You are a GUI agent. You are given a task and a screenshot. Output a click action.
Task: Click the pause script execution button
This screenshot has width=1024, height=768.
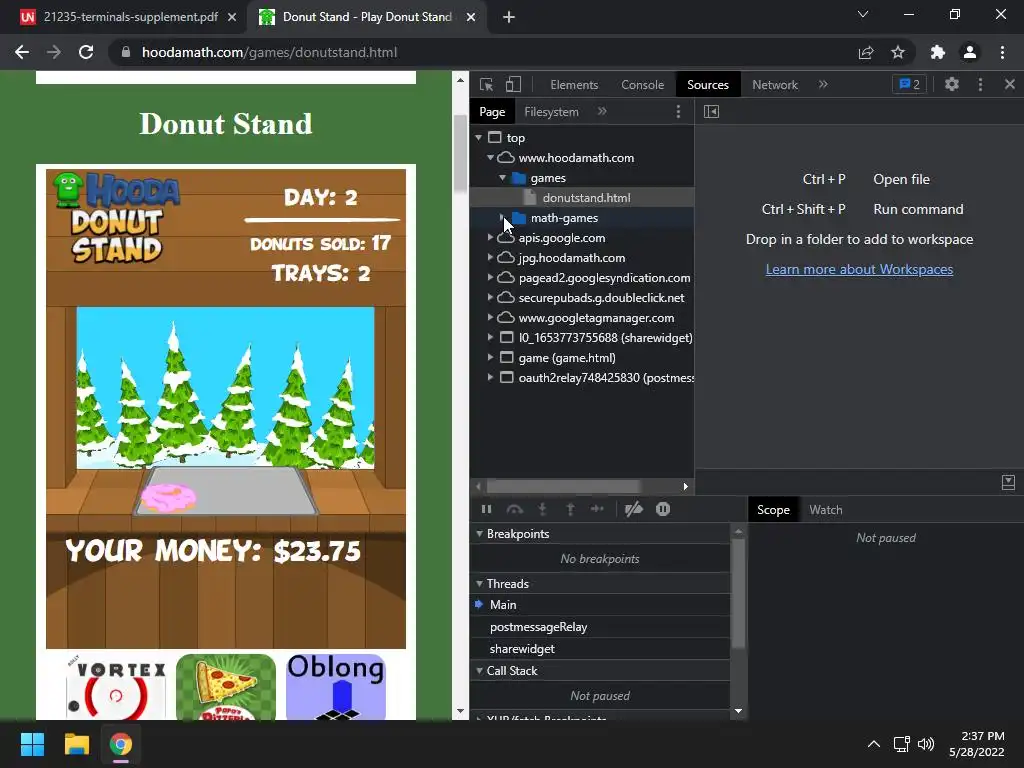click(487, 509)
